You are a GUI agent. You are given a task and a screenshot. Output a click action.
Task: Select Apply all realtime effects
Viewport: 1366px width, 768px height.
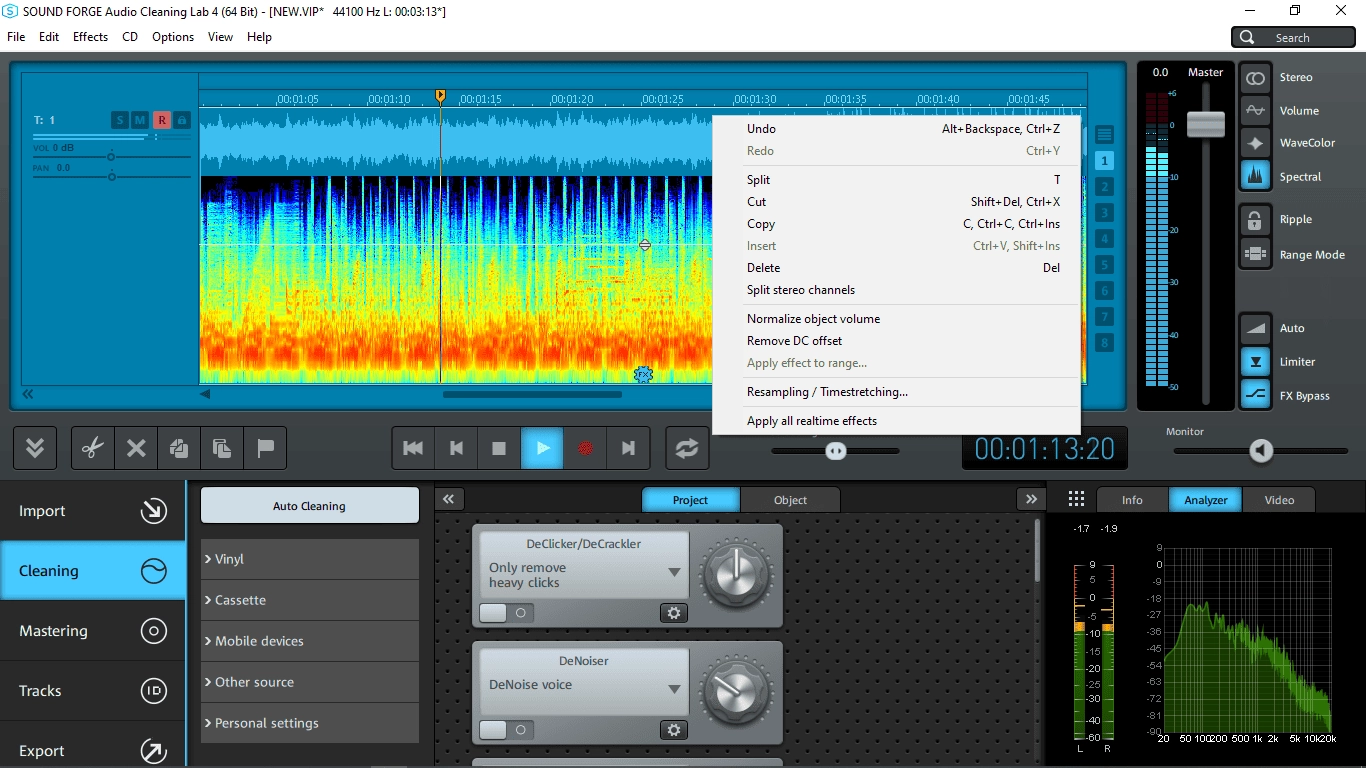click(896, 421)
